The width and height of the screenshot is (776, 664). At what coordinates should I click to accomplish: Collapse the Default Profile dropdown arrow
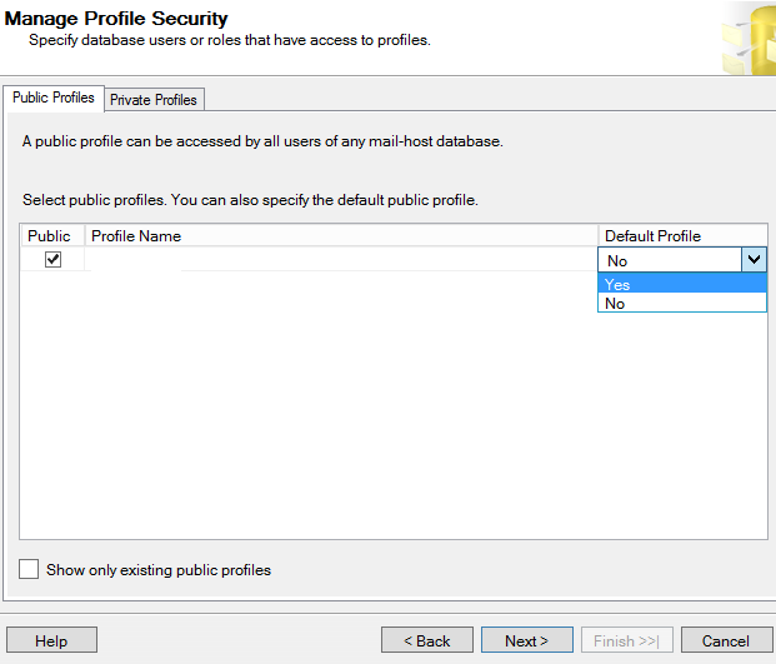[754, 260]
